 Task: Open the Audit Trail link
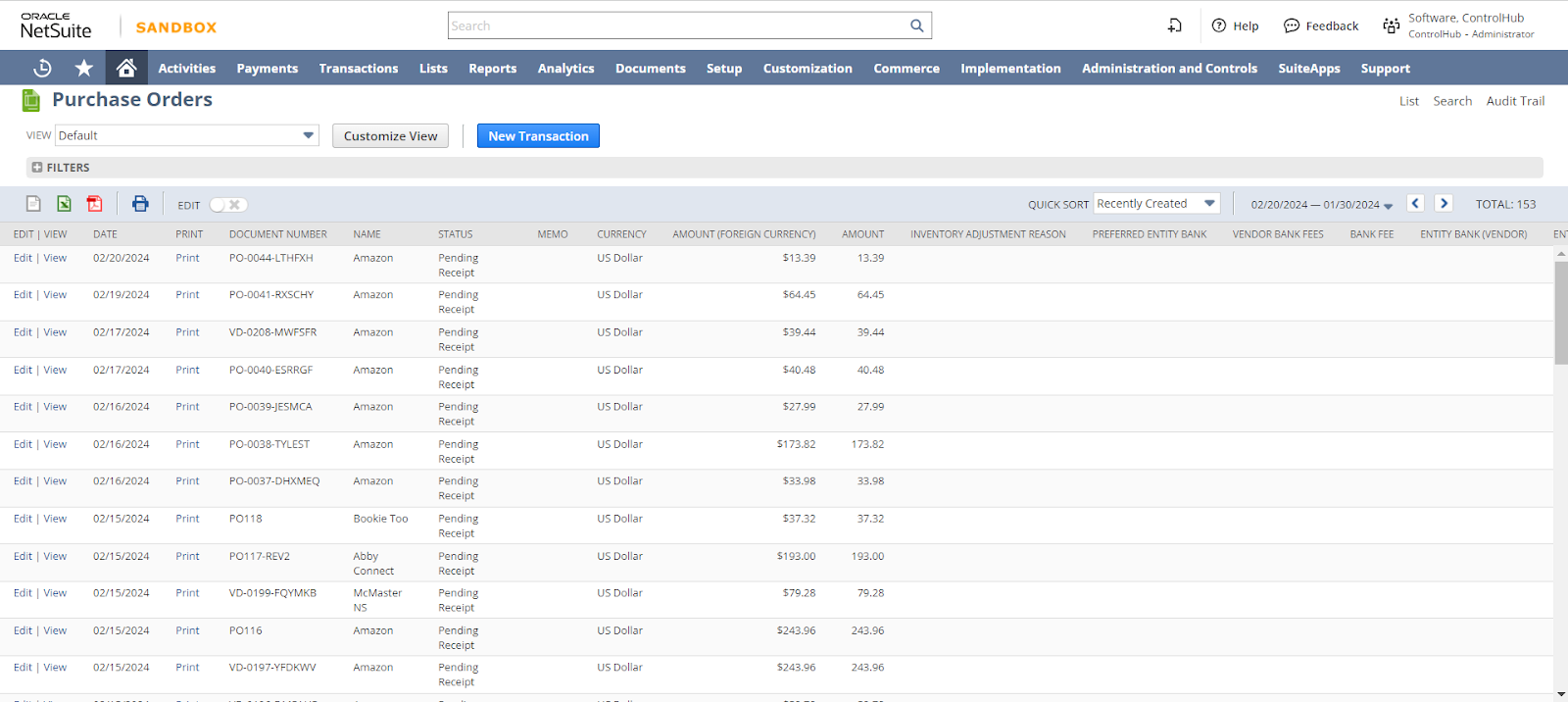tap(1515, 101)
